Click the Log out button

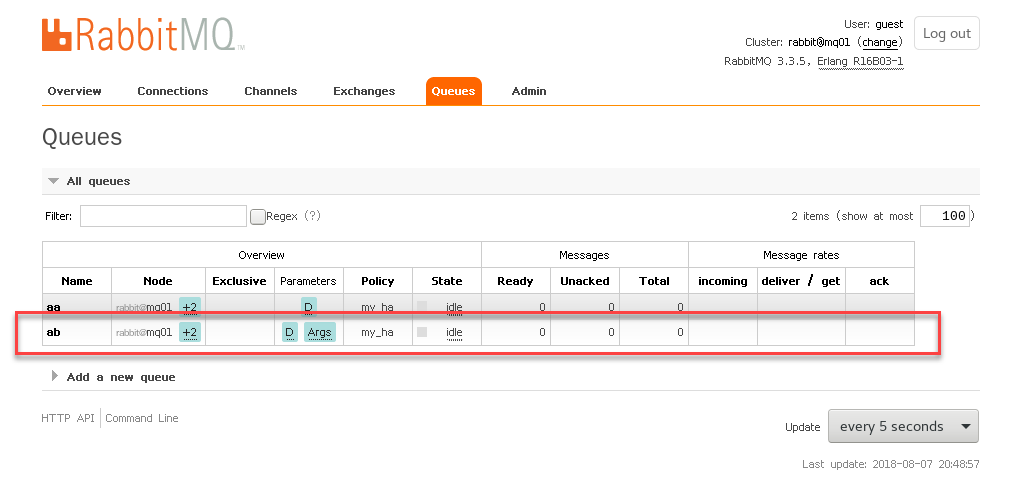947,33
